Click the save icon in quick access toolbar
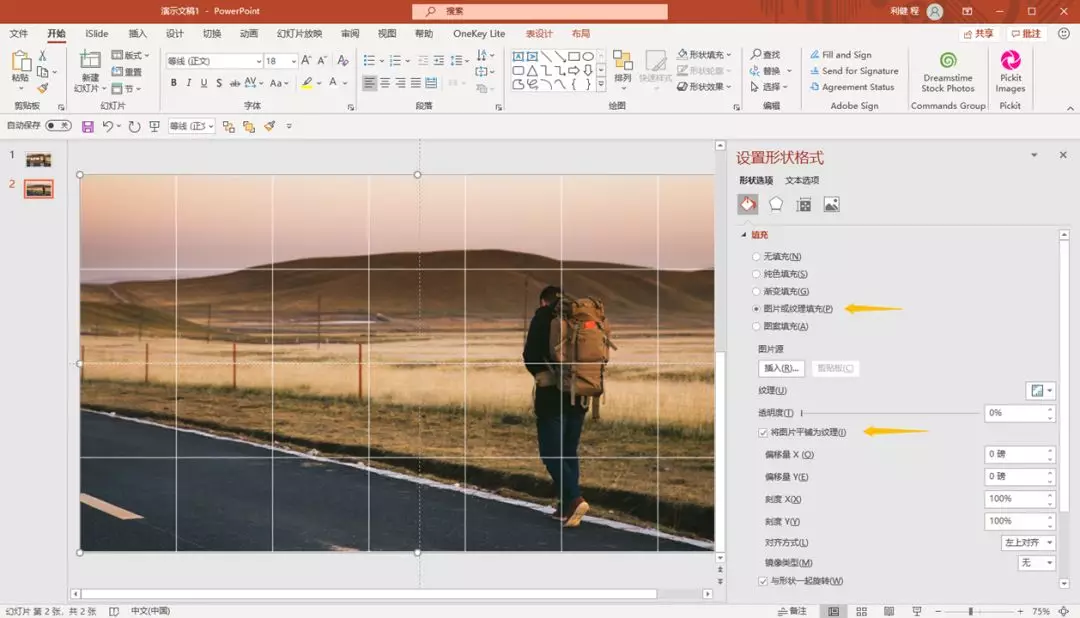Image resolution: width=1080 pixels, height=618 pixels. (88, 126)
